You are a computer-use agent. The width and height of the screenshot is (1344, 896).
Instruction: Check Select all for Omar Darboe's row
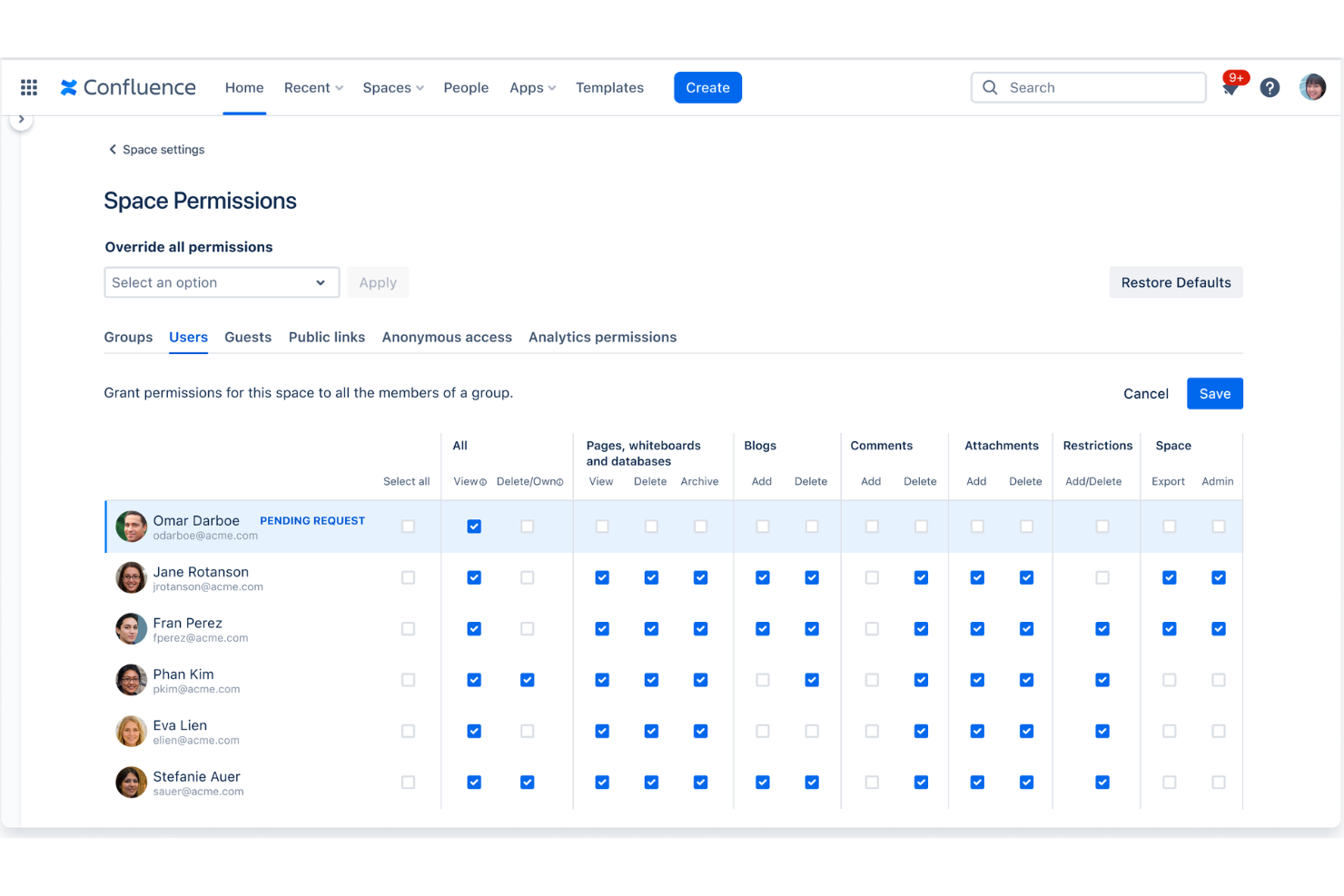click(x=408, y=526)
